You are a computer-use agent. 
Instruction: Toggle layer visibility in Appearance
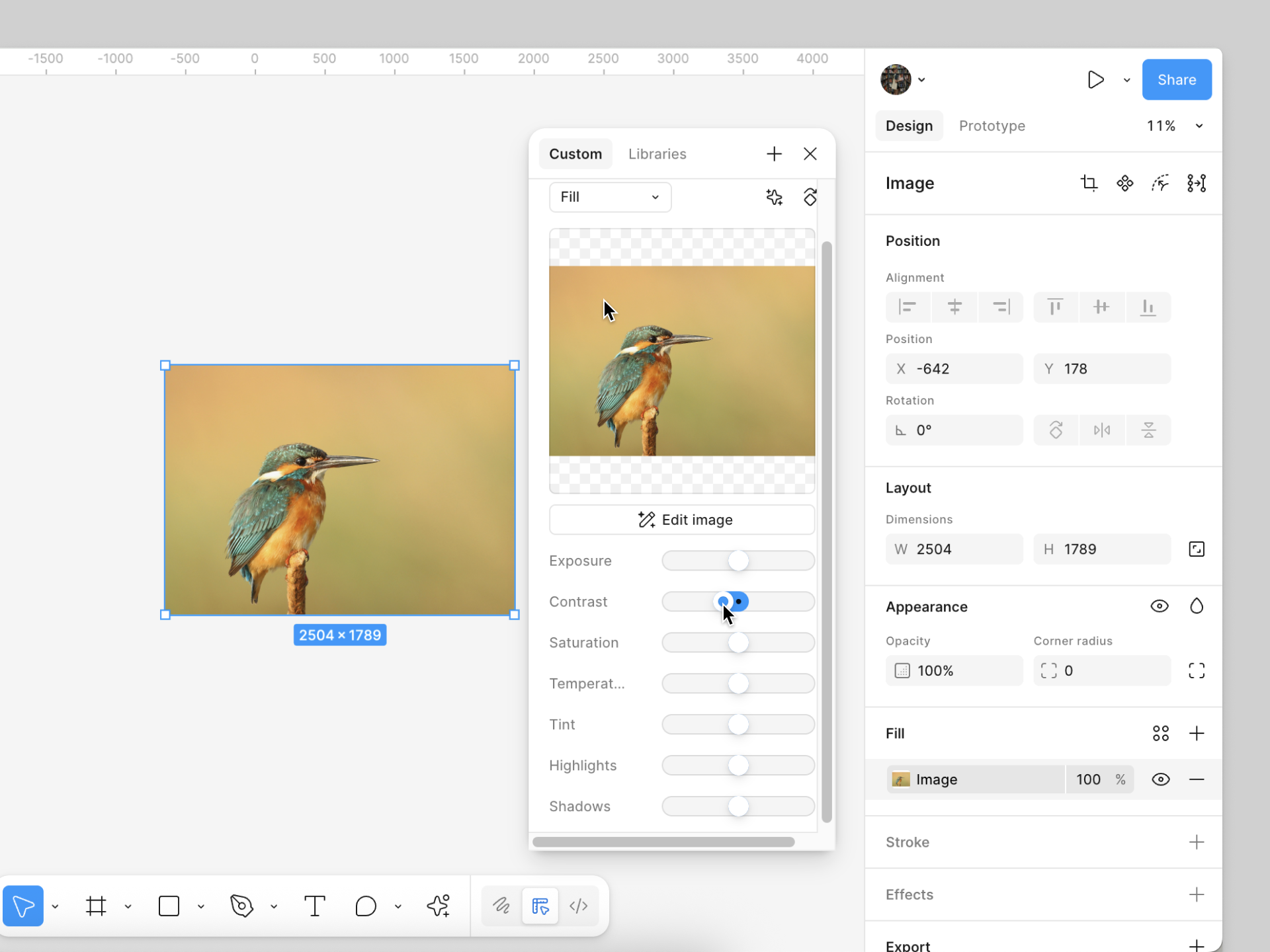(x=1160, y=606)
